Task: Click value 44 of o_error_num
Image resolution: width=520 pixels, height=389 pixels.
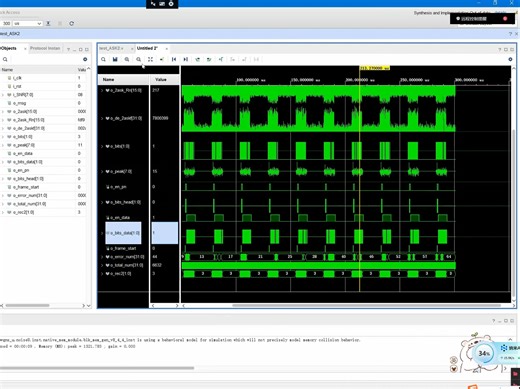Action: [155, 257]
